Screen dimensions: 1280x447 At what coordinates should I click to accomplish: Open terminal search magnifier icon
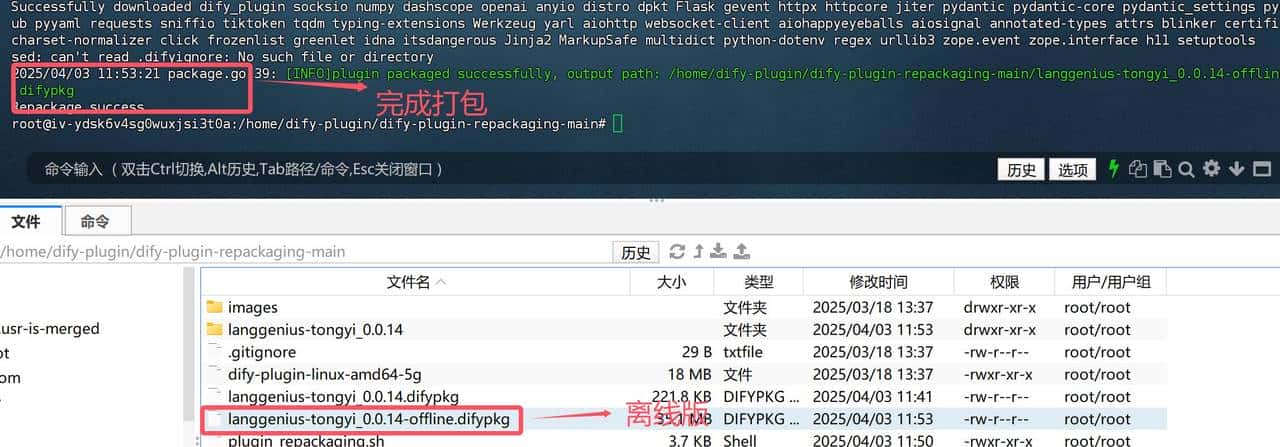coord(1186,169)
